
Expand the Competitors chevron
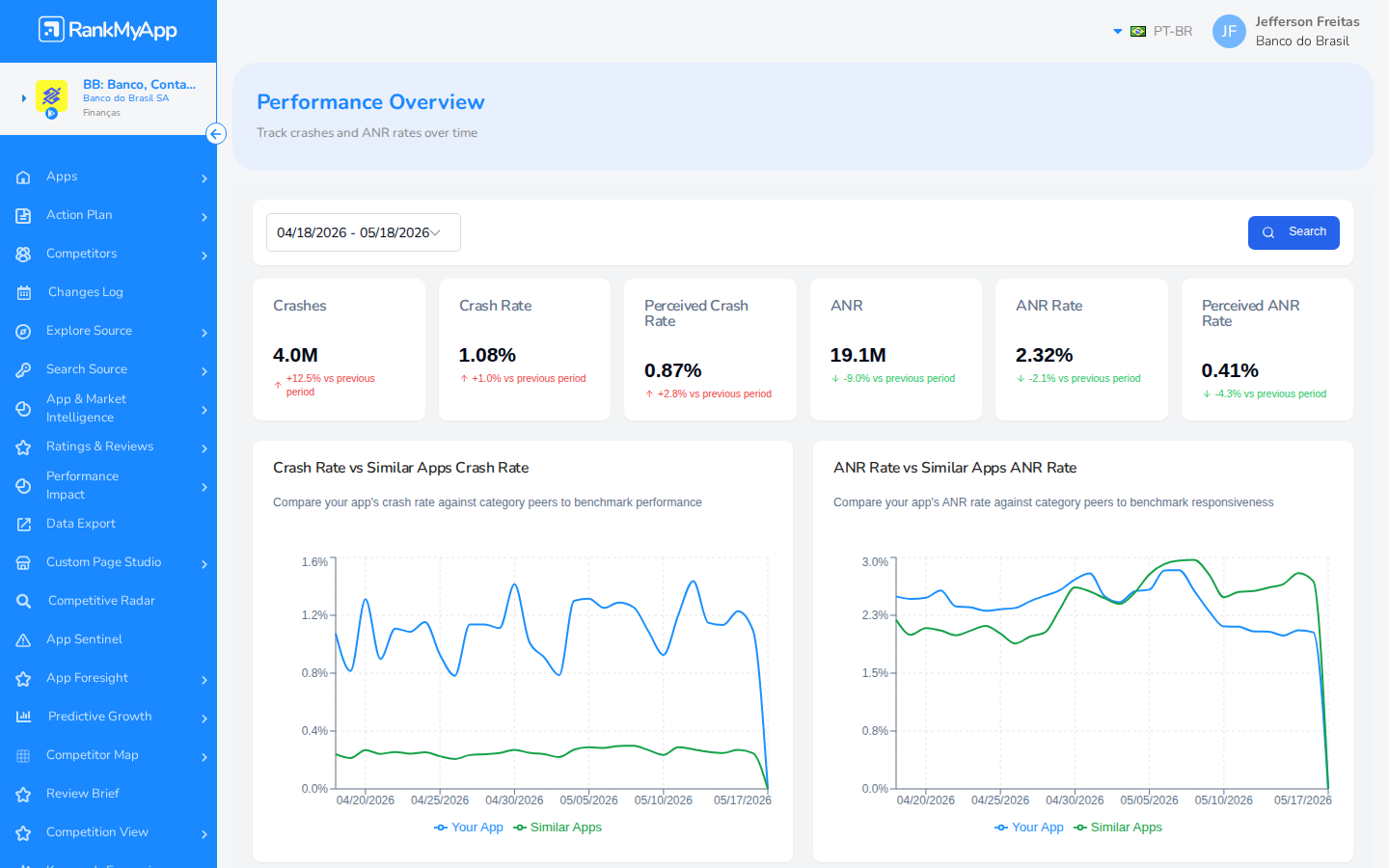click(x=204, y=256)
